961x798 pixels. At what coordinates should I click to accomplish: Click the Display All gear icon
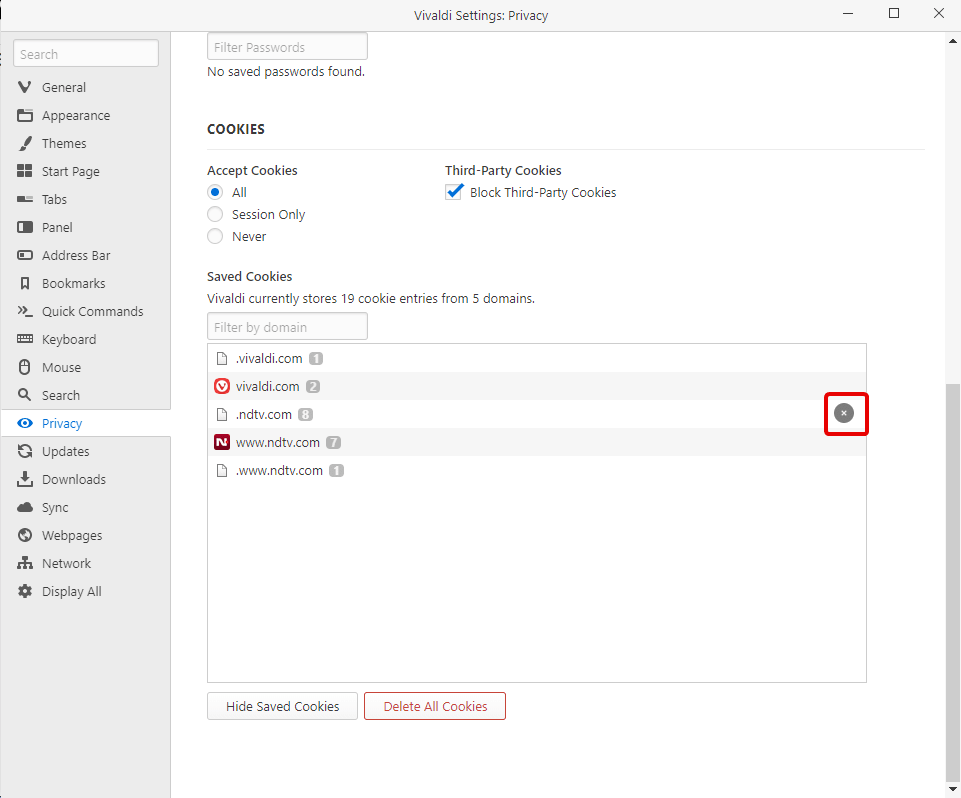point(25,591)
